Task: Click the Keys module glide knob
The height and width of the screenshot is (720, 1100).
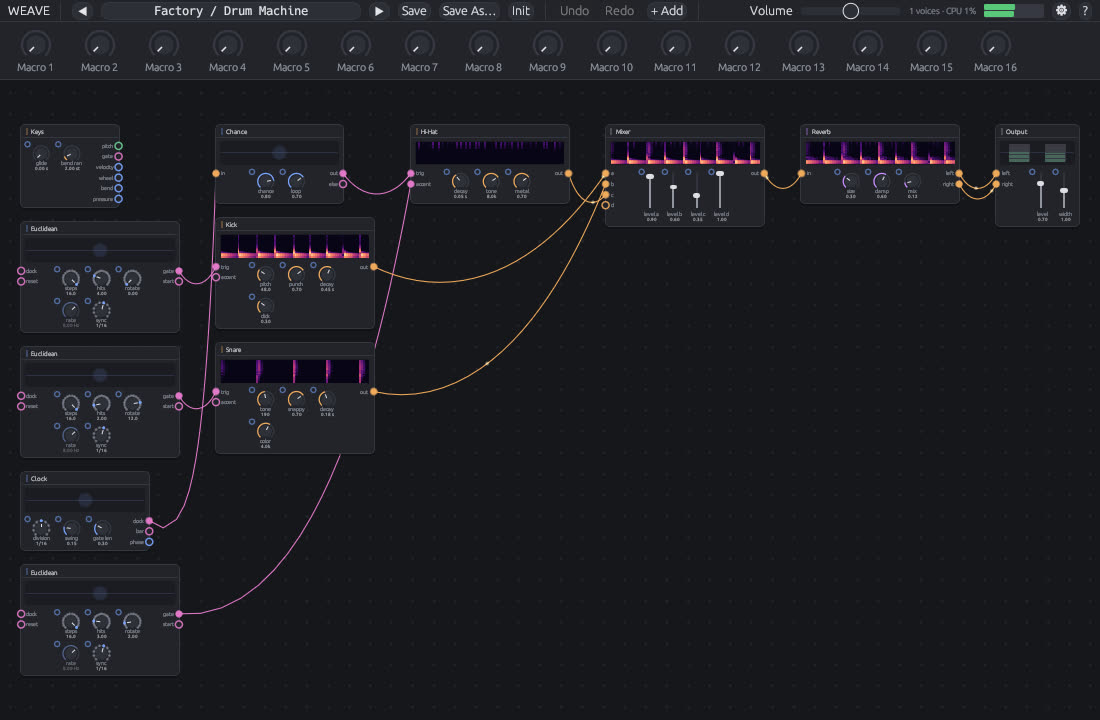Action: tap(41, 154)
